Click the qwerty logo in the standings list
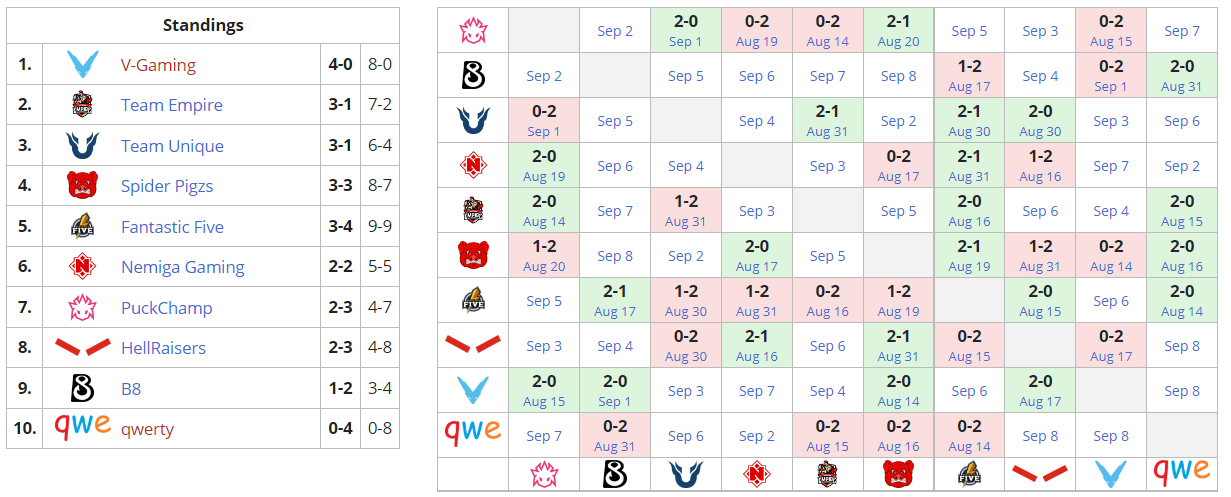Viewport: 1231px width, 497px height. (82, 427)
